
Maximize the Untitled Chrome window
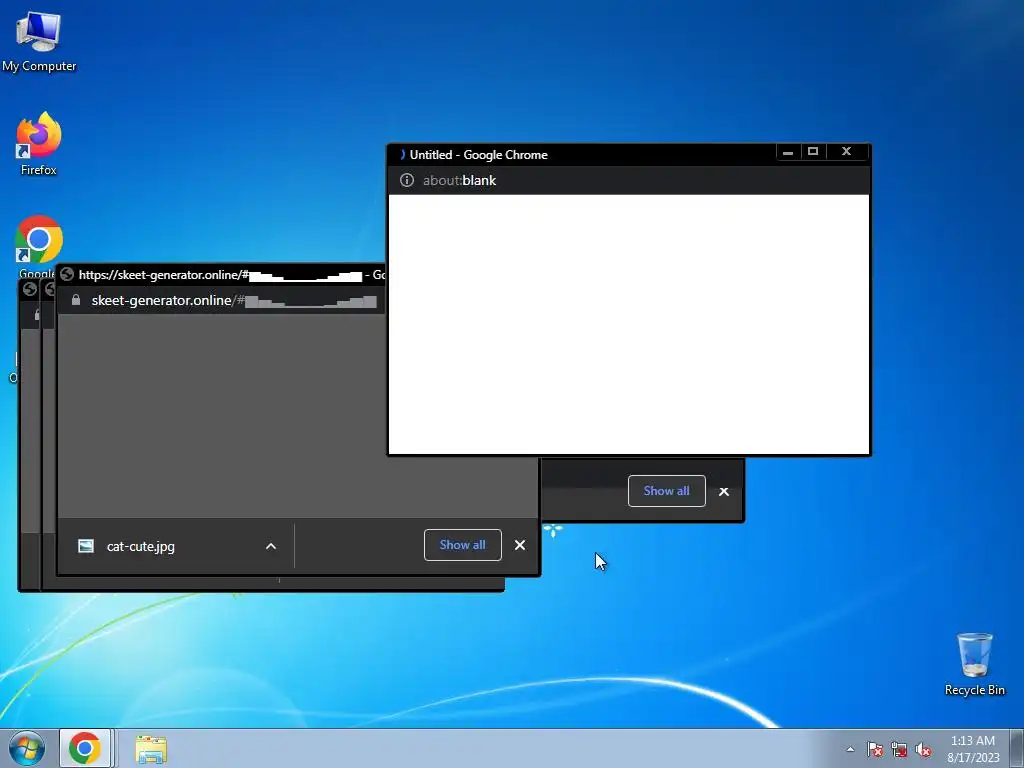point(813,152)
